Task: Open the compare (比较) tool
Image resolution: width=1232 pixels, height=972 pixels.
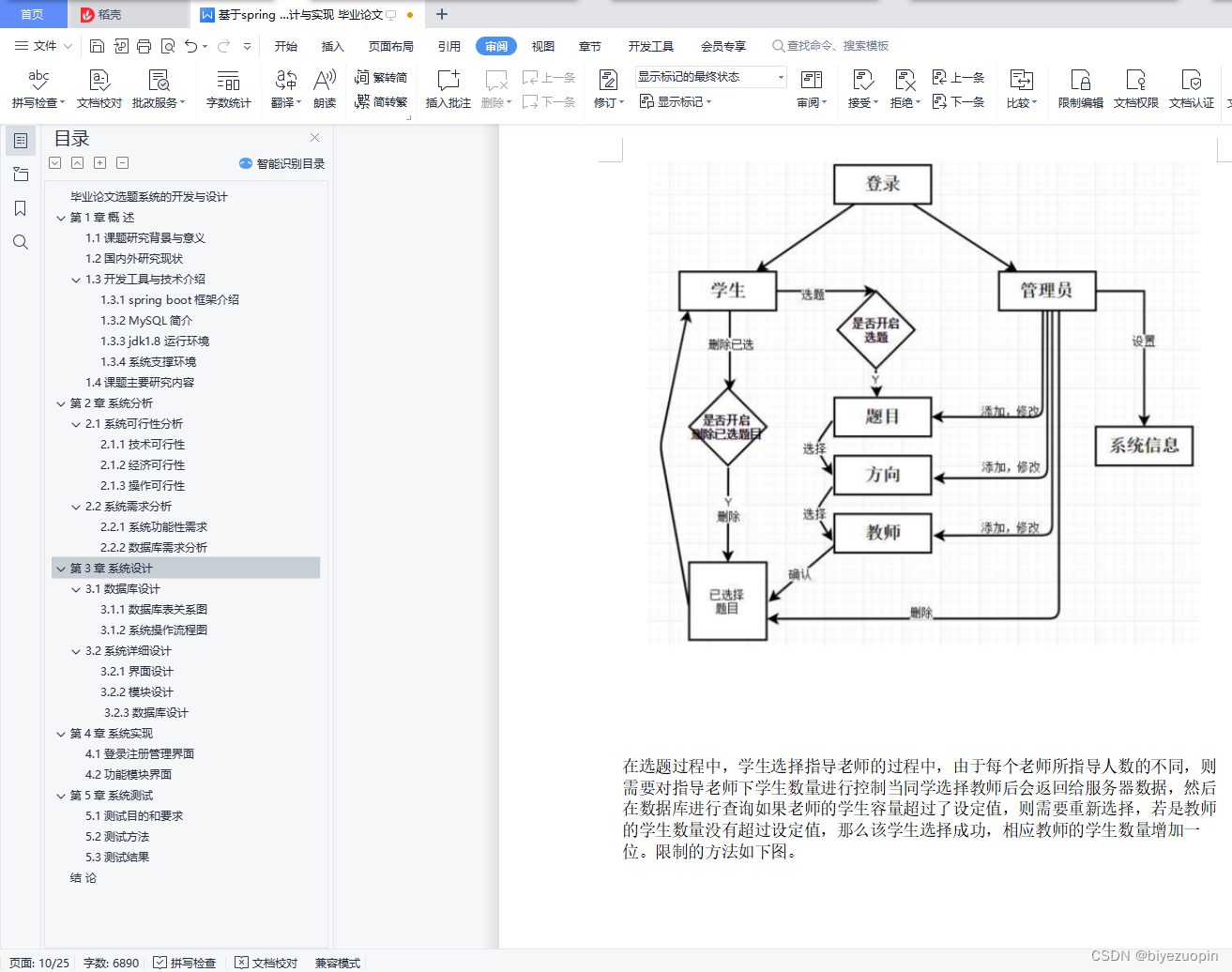Action: coord(1022,89)
